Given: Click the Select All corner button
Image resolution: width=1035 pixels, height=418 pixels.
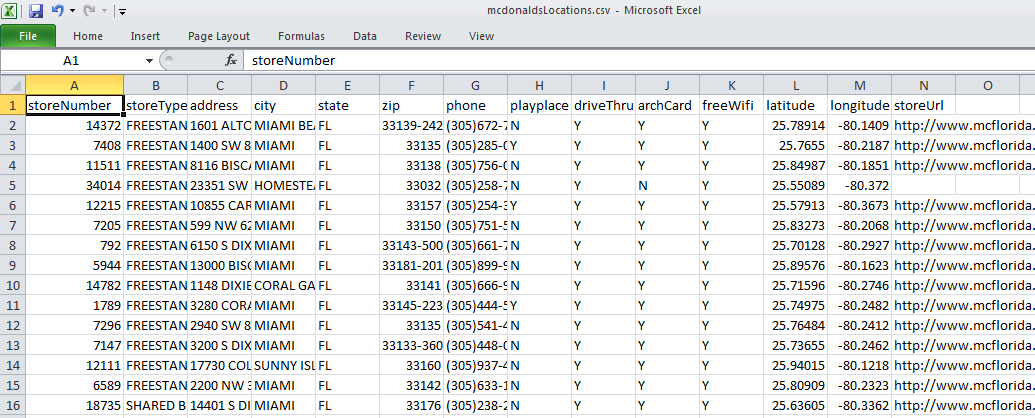Looking at the screenshot, I should pos(13,85).
